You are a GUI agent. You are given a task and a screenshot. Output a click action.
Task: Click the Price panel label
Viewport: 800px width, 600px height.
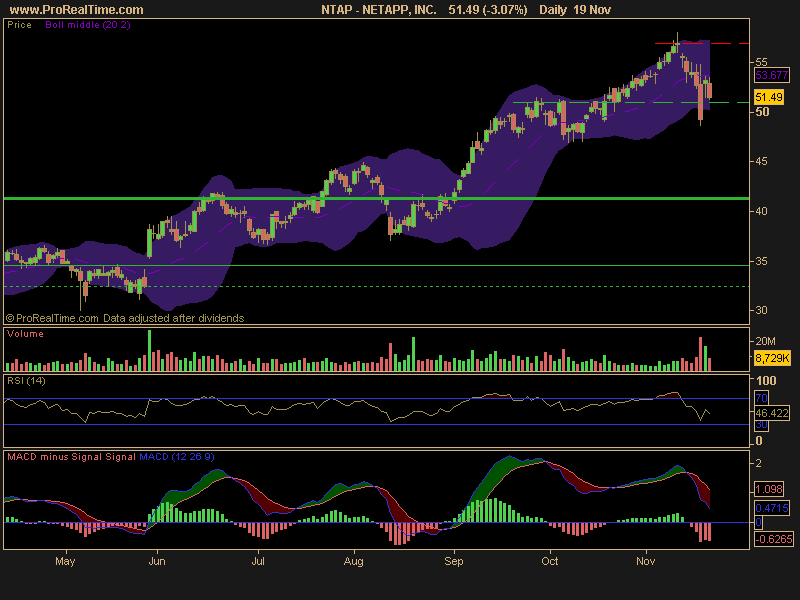[19, 24]
